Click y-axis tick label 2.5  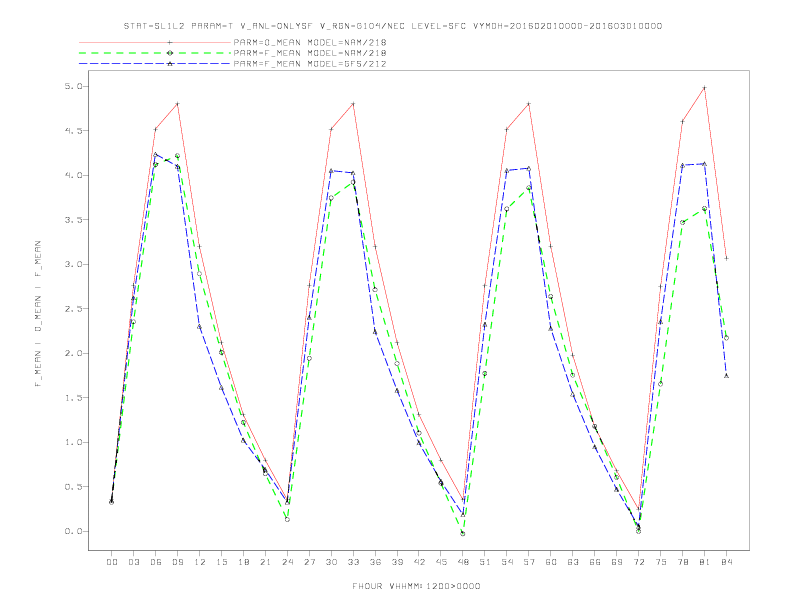(73, 309)
